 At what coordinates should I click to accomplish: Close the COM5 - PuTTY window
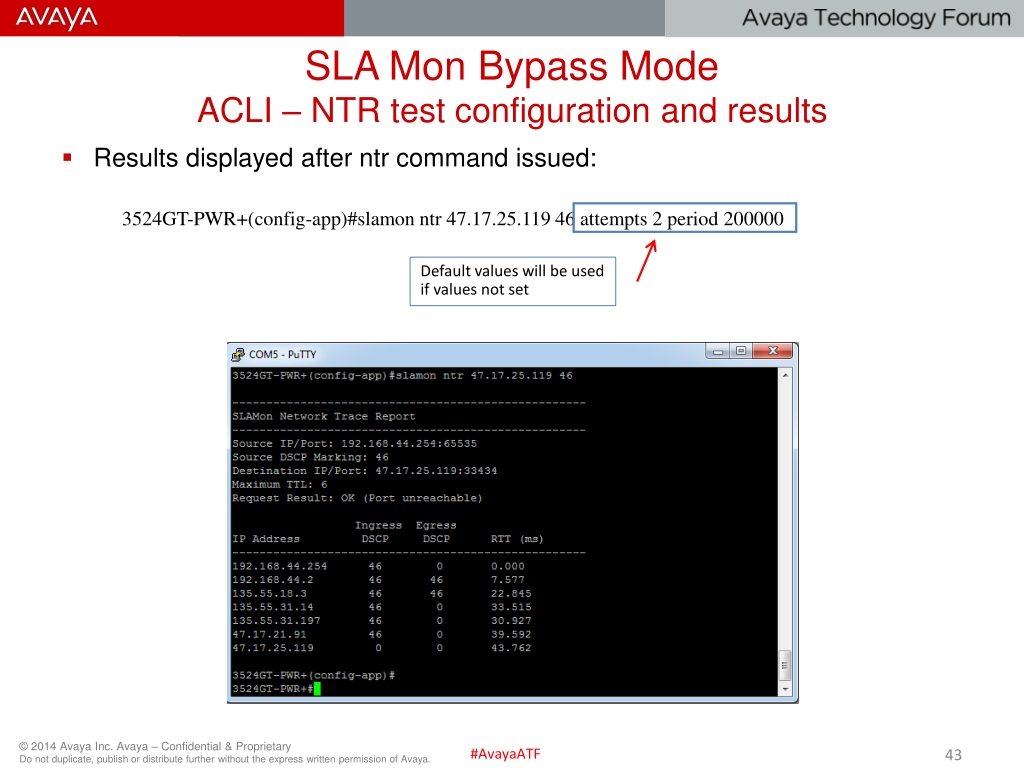[x=773, y=351]
